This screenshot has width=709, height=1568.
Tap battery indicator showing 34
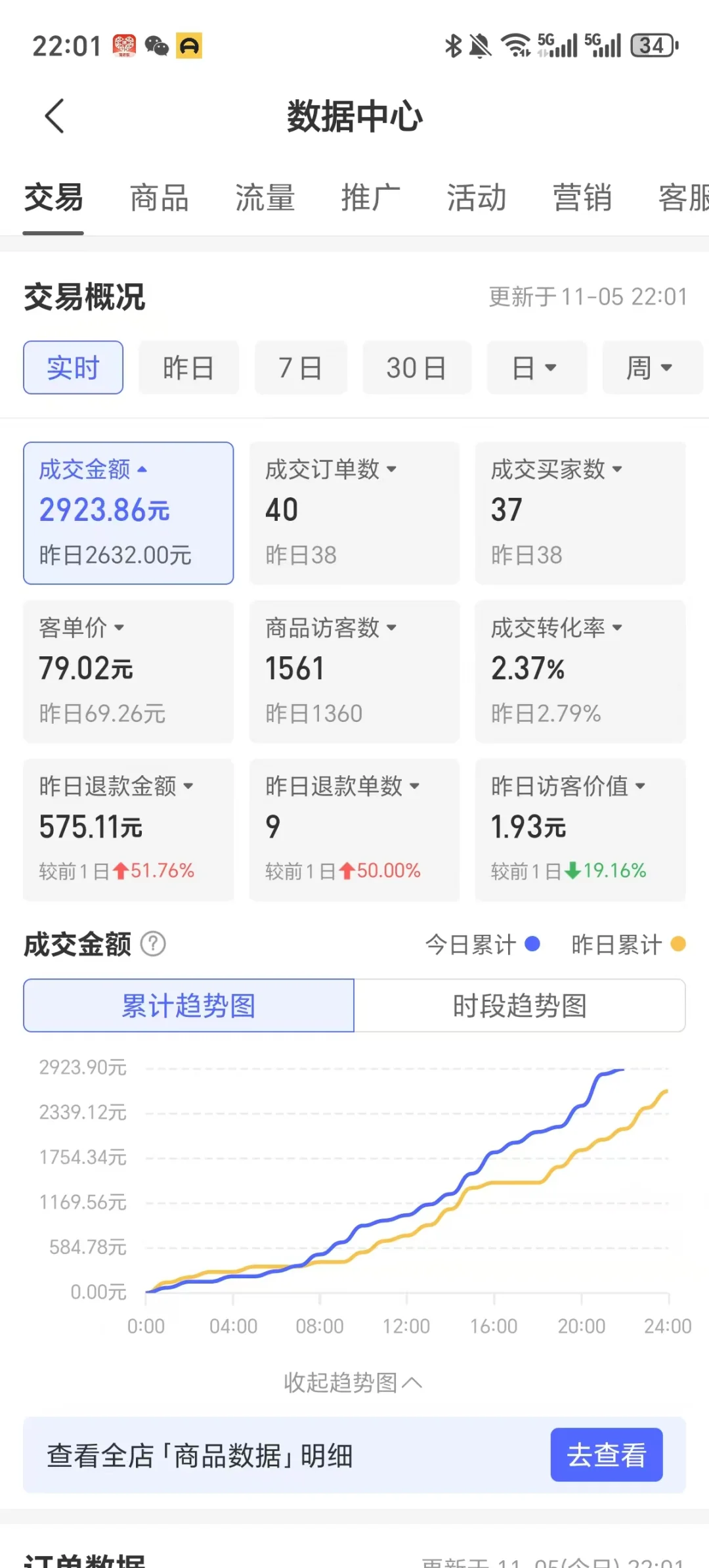[654, 45]
